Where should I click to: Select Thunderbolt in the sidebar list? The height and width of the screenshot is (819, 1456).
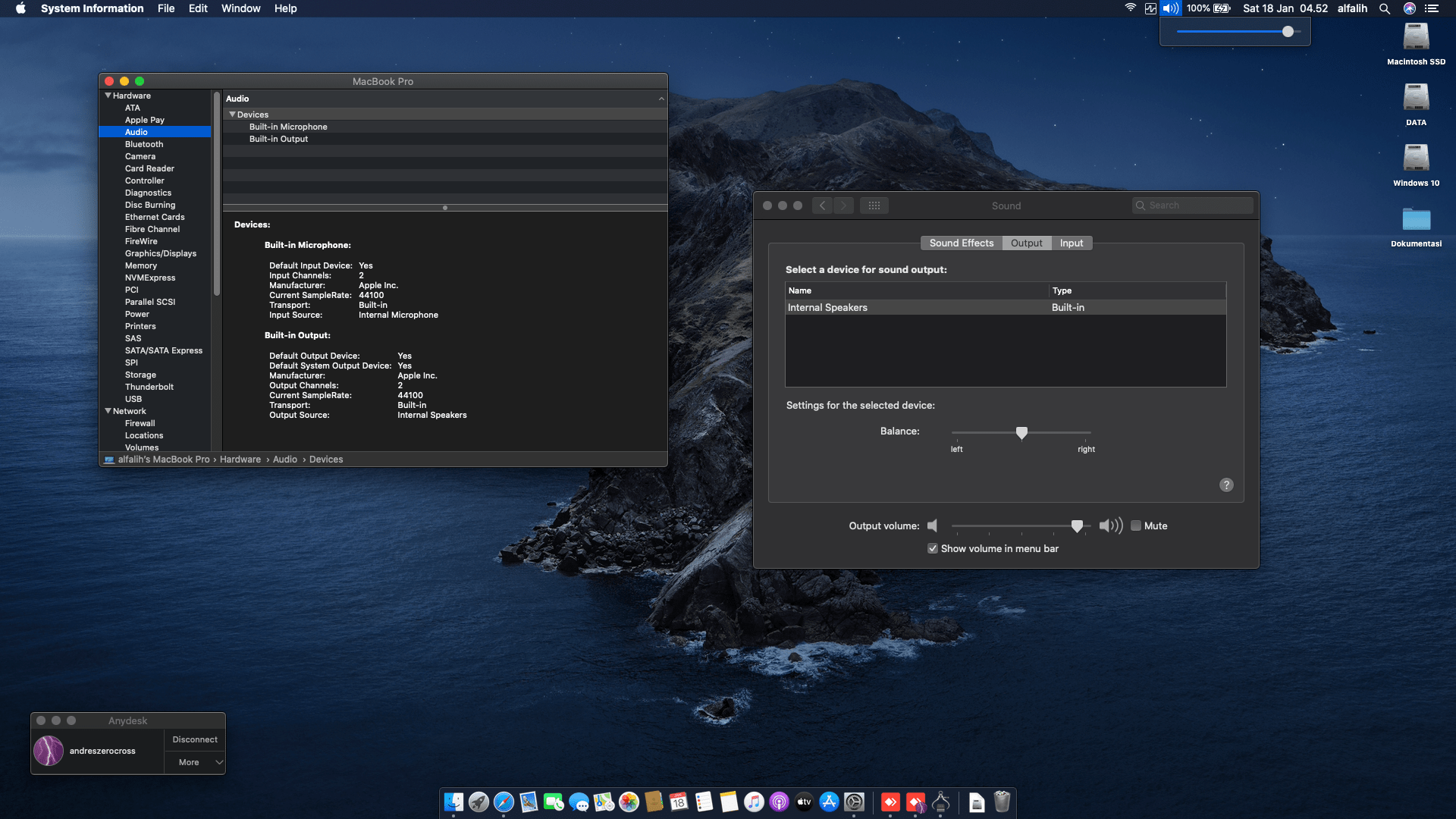point(149,387)
